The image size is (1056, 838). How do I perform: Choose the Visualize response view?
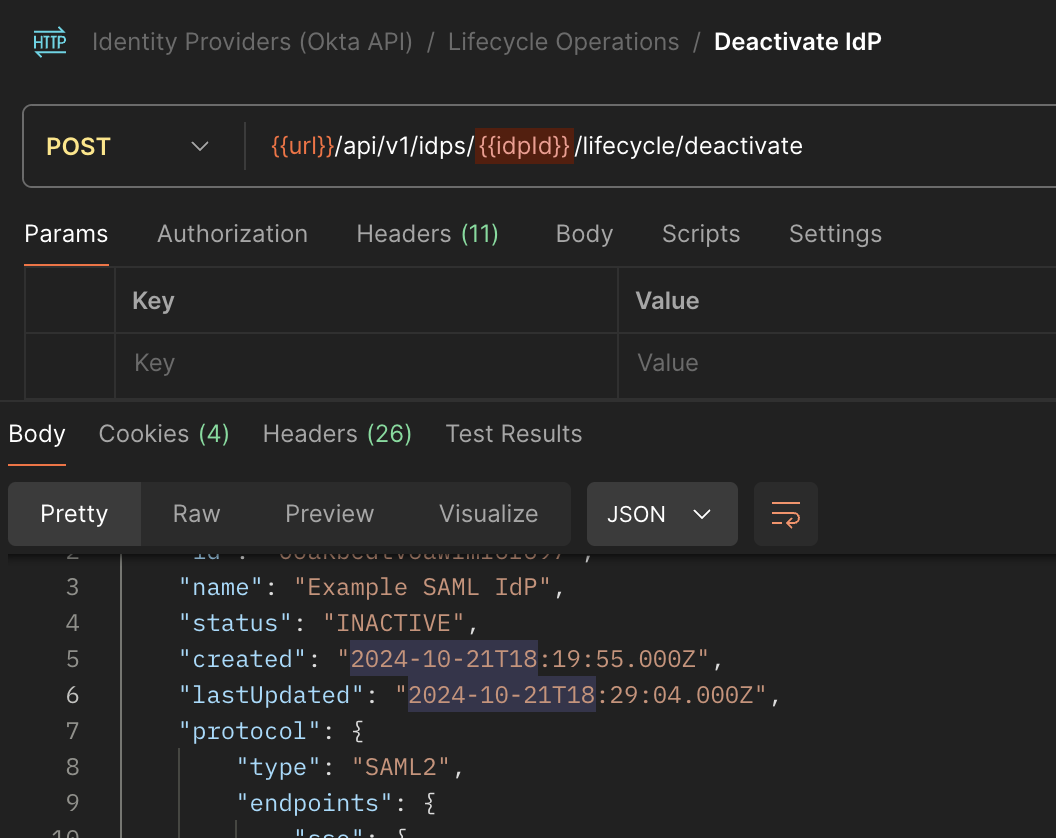pyautogui.click(x=488, y=514)
